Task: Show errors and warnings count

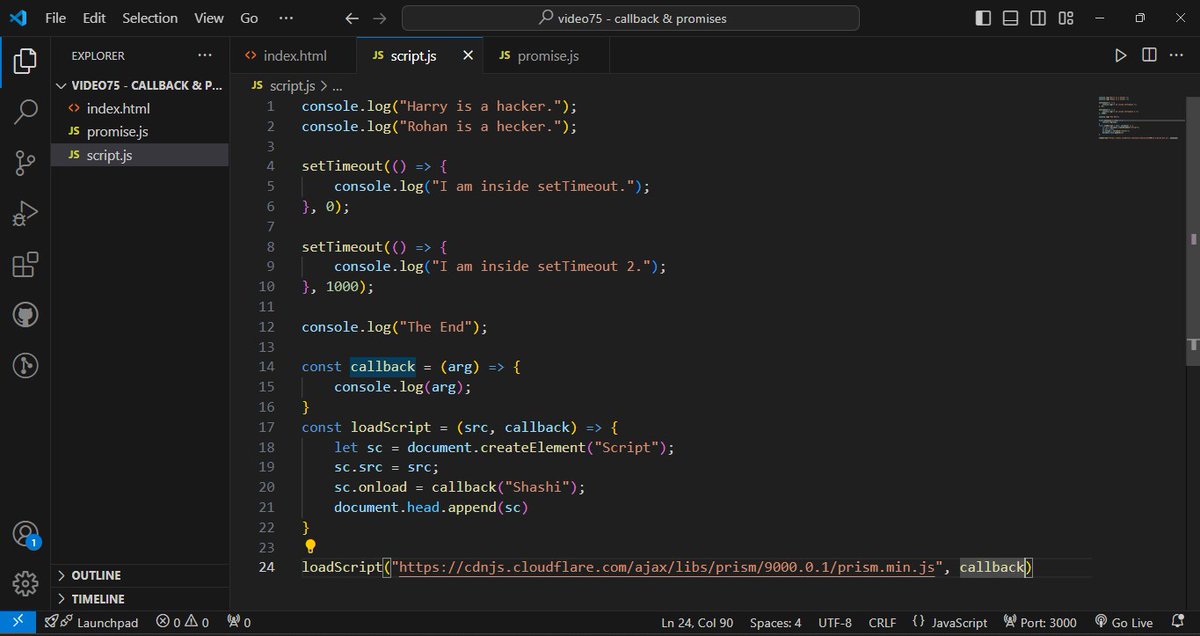Action: 183,622
